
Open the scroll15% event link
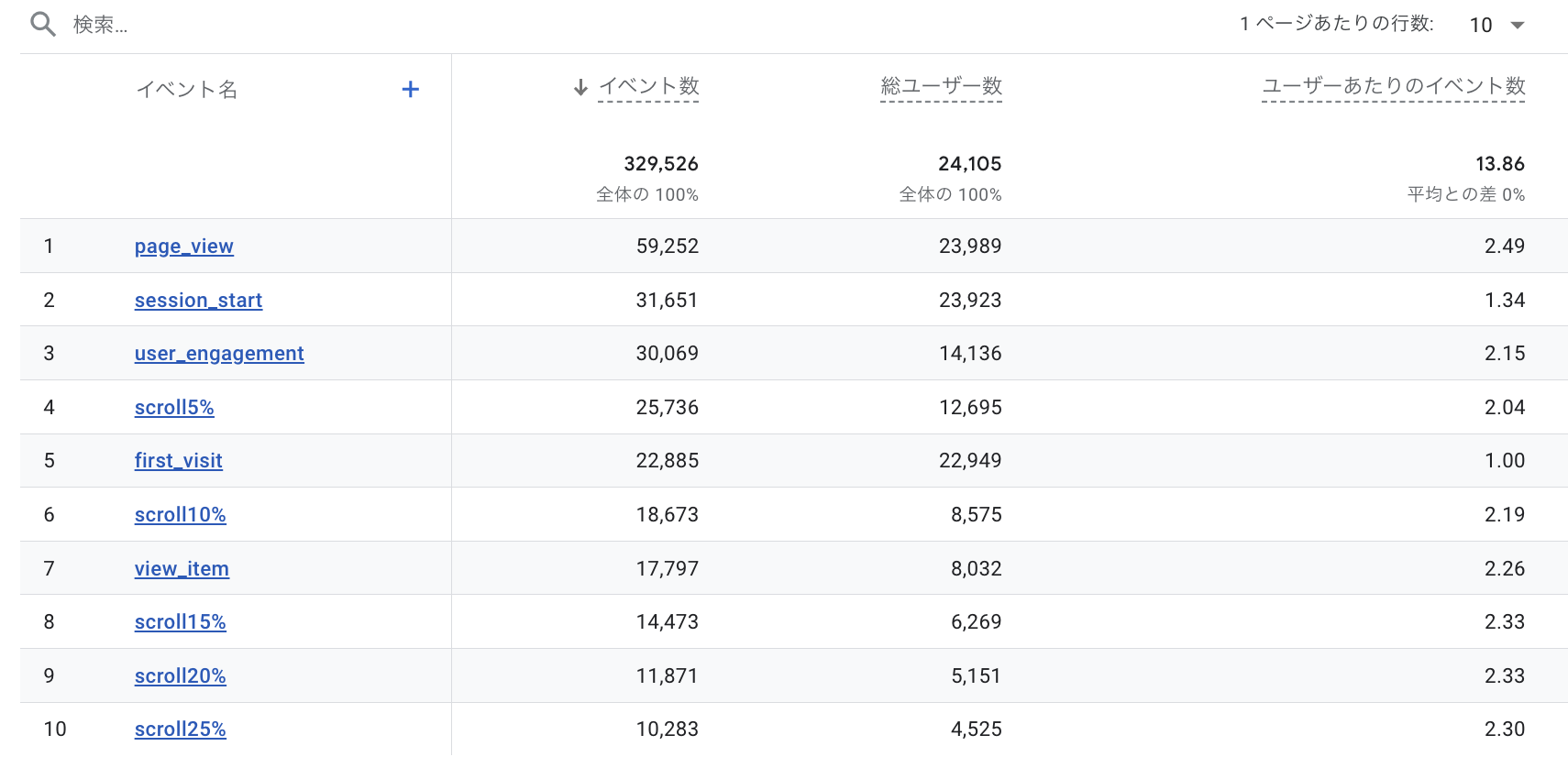click(x=180, y=622)
